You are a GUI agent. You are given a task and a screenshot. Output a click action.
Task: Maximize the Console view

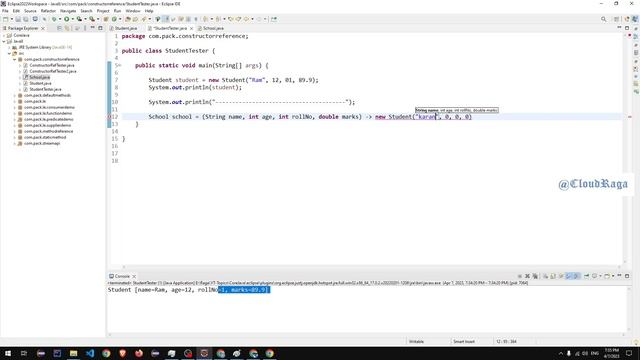pyautogui.click(x=627, y=276)
